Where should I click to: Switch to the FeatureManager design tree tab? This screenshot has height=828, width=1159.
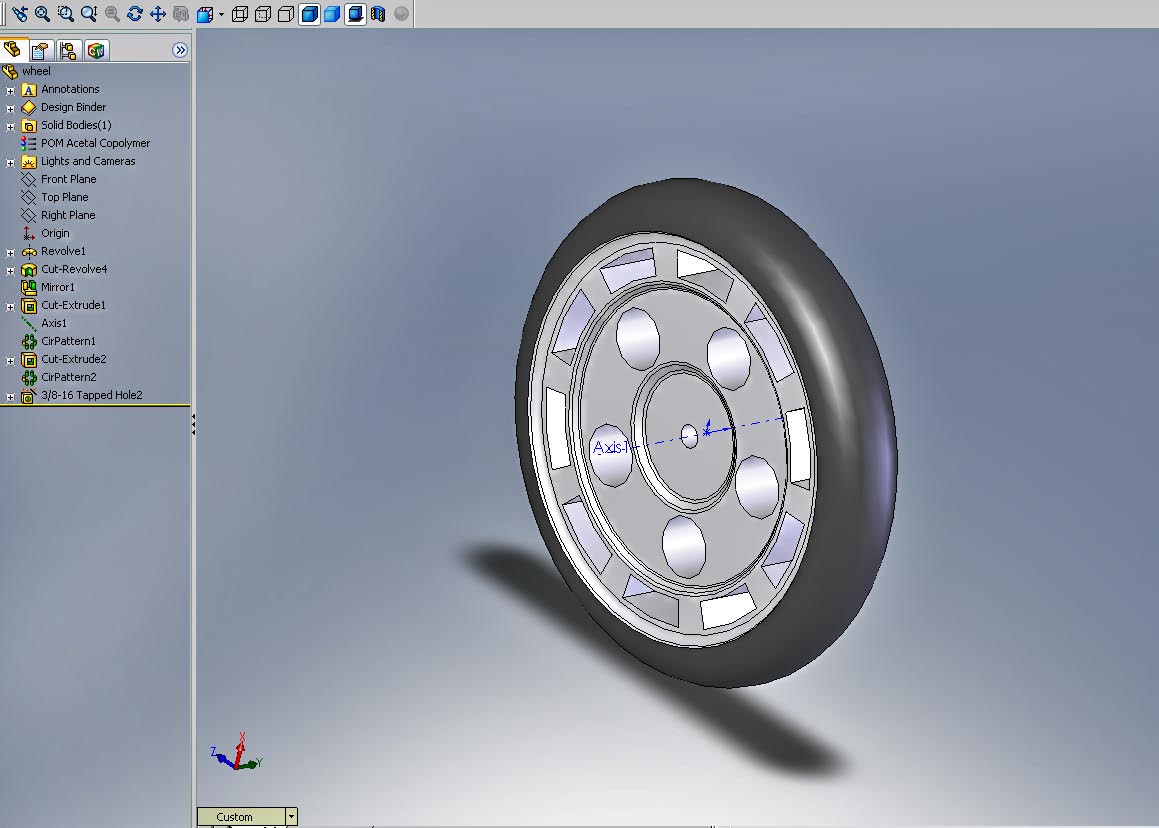(x=13, y=50)
